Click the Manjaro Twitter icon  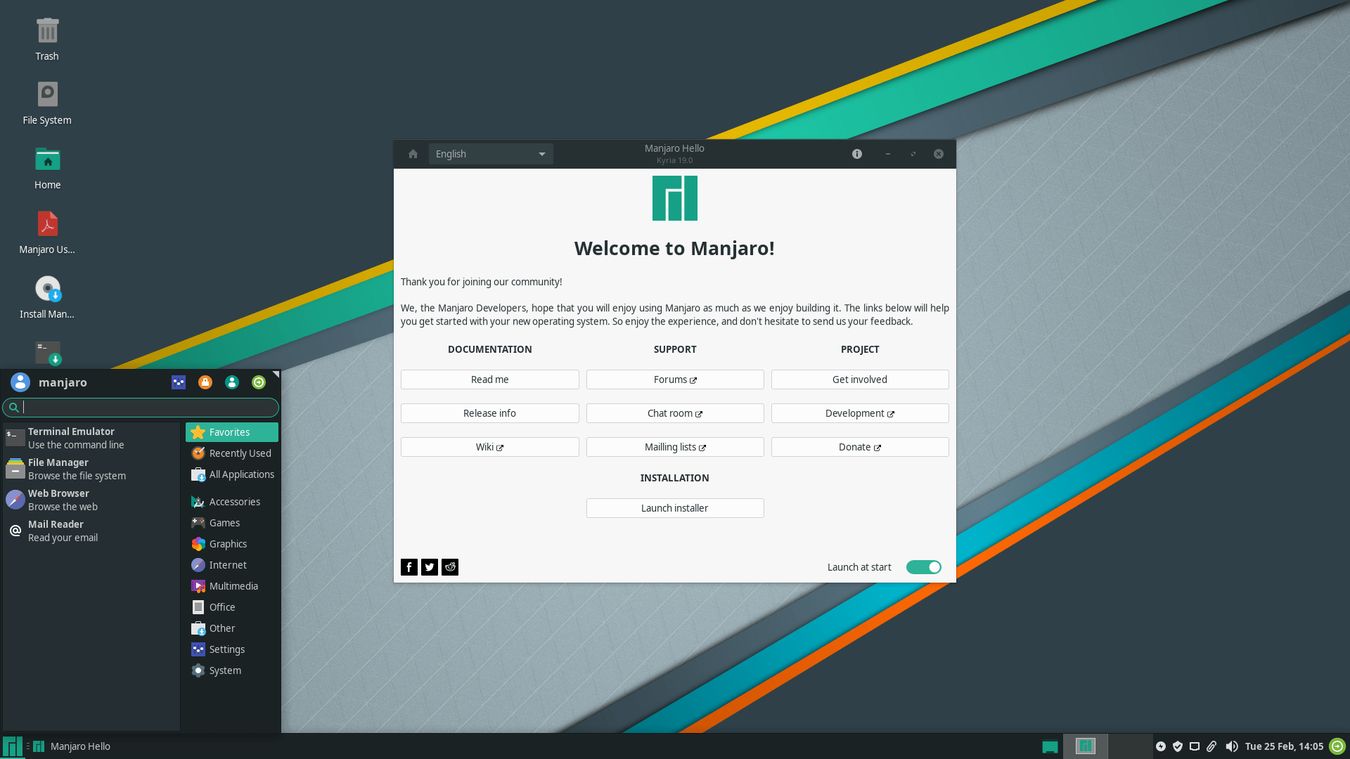pyautogui.click(x=429, y=567)
